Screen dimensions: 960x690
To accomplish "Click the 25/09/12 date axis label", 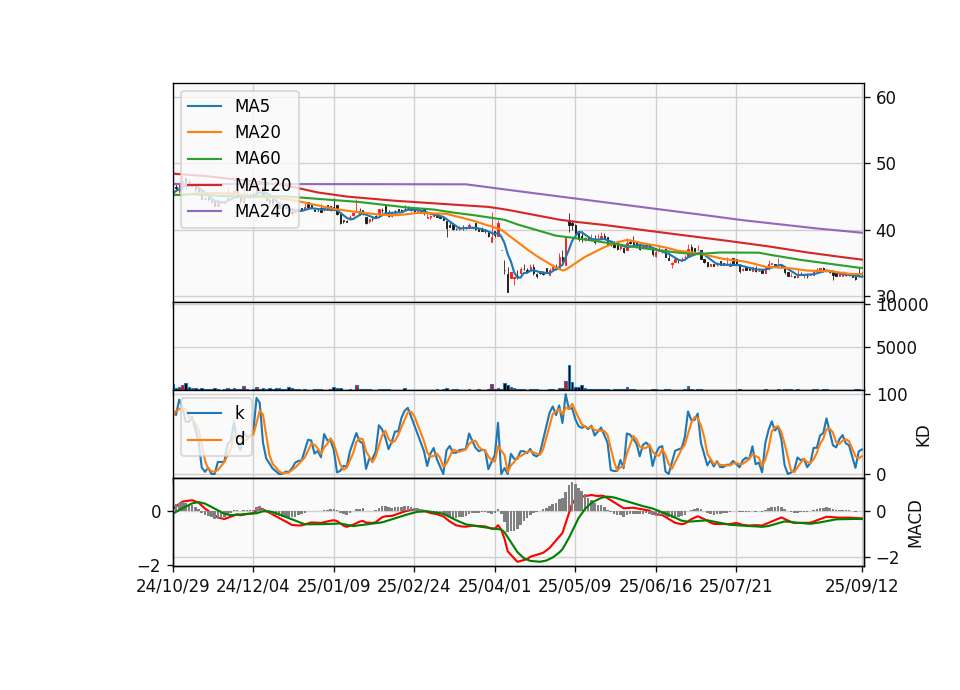I will tap(861, 586).
